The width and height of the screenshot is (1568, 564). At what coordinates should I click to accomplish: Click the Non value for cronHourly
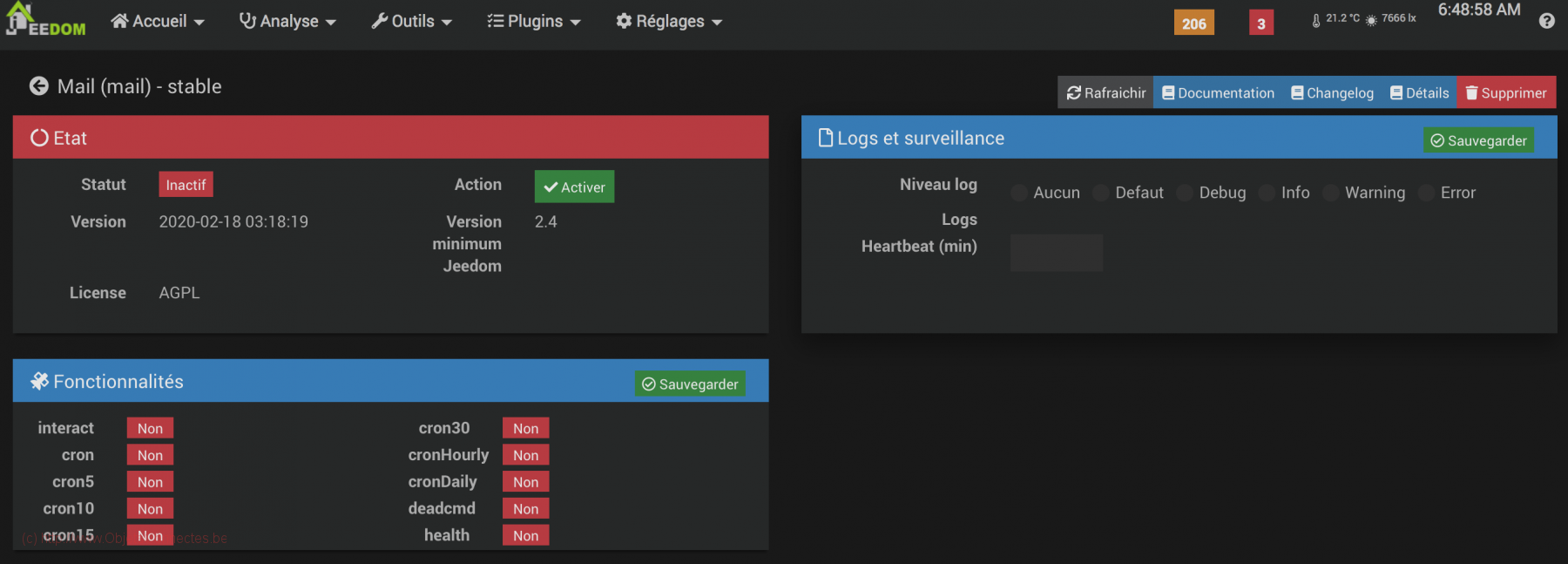point(525,455)
